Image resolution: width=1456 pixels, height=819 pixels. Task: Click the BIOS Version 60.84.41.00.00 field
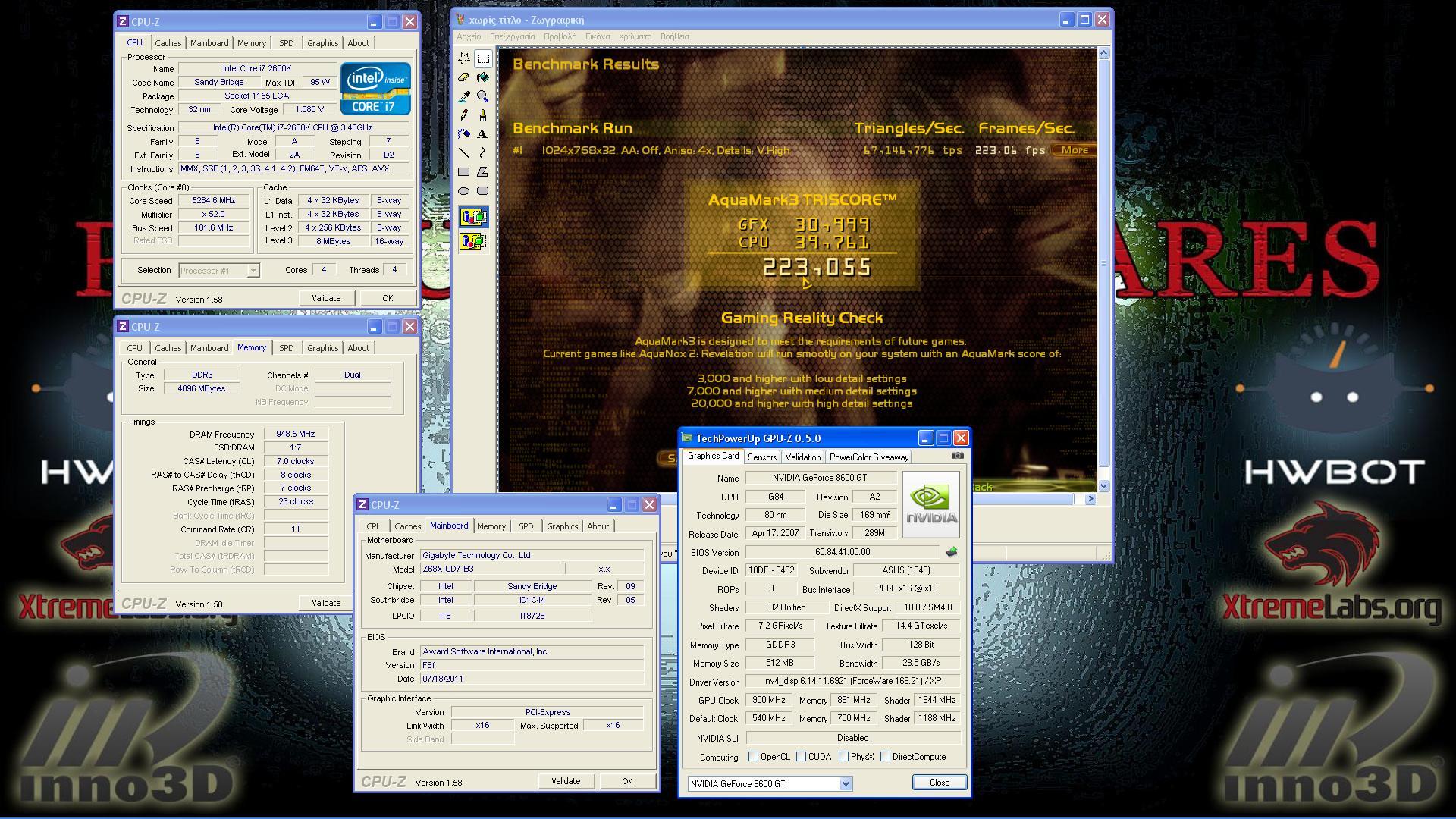pos(843,552)
